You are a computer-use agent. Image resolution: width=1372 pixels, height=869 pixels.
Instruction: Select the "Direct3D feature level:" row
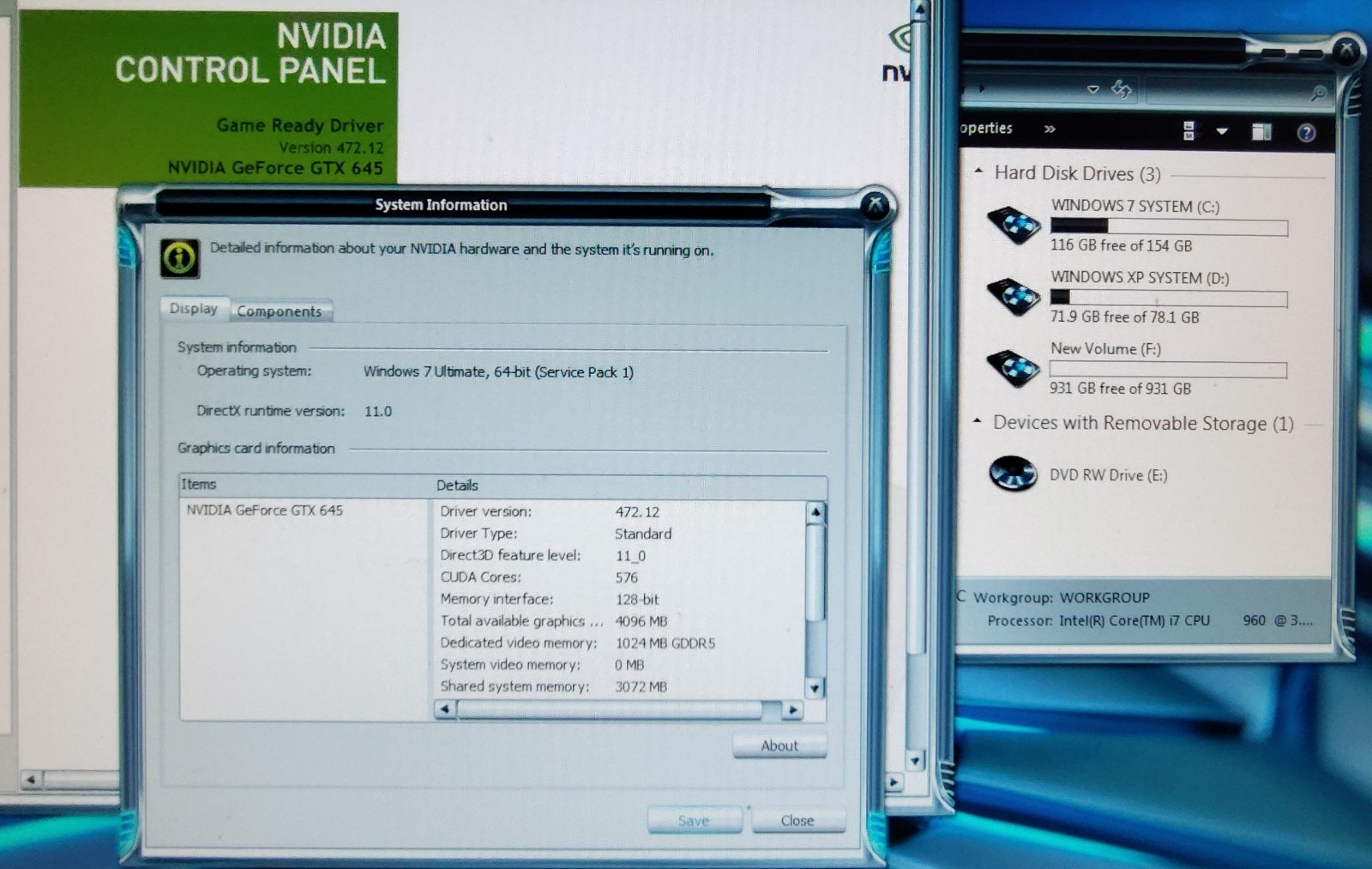click(543, 555)
